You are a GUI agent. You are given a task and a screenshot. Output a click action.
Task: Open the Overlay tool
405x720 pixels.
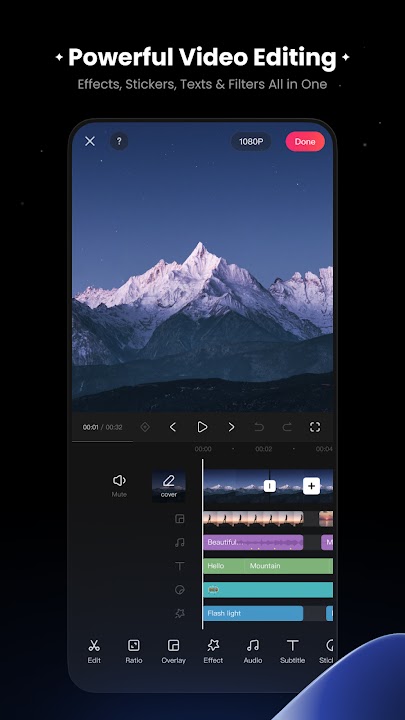click(x=174, y=651)
